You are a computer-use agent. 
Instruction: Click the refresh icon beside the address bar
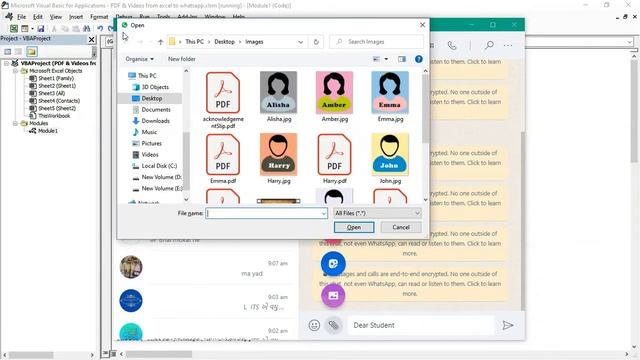316,42
